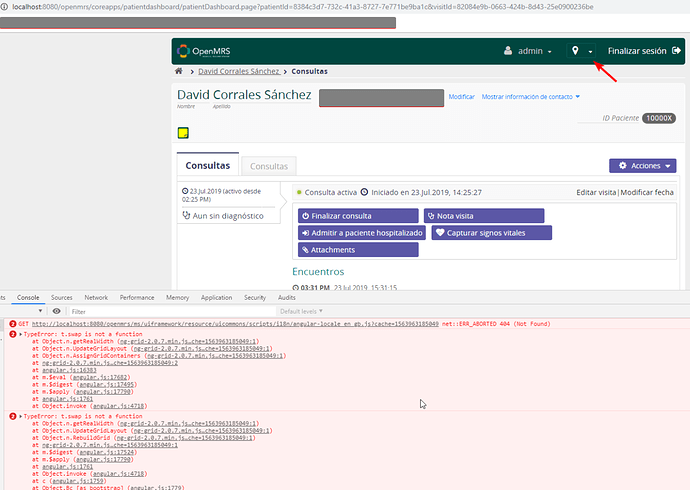
Task: Click the console Filter input field
Action: pyautogui.click(x=172, y=311)
